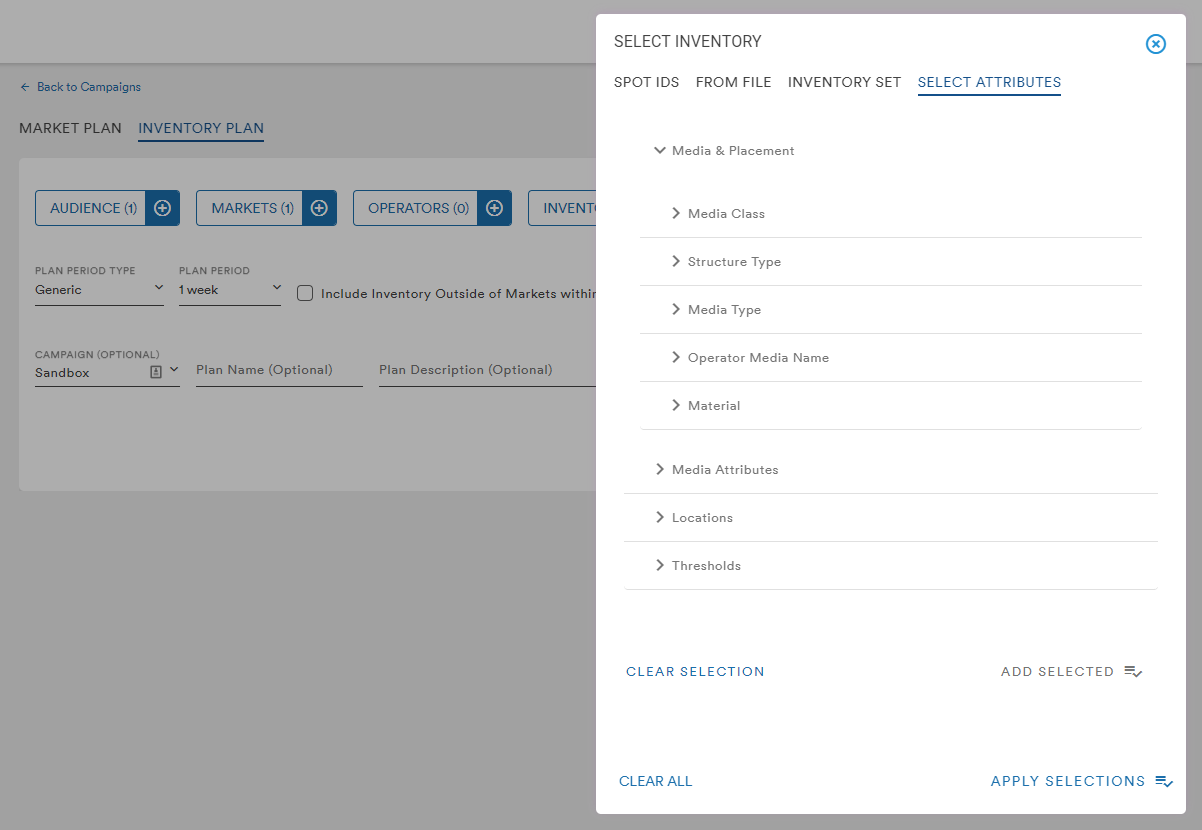Click the back arrow beside Back to Campaigns
This screenshot has height=830, width=1202.
(x=25, y=87)
